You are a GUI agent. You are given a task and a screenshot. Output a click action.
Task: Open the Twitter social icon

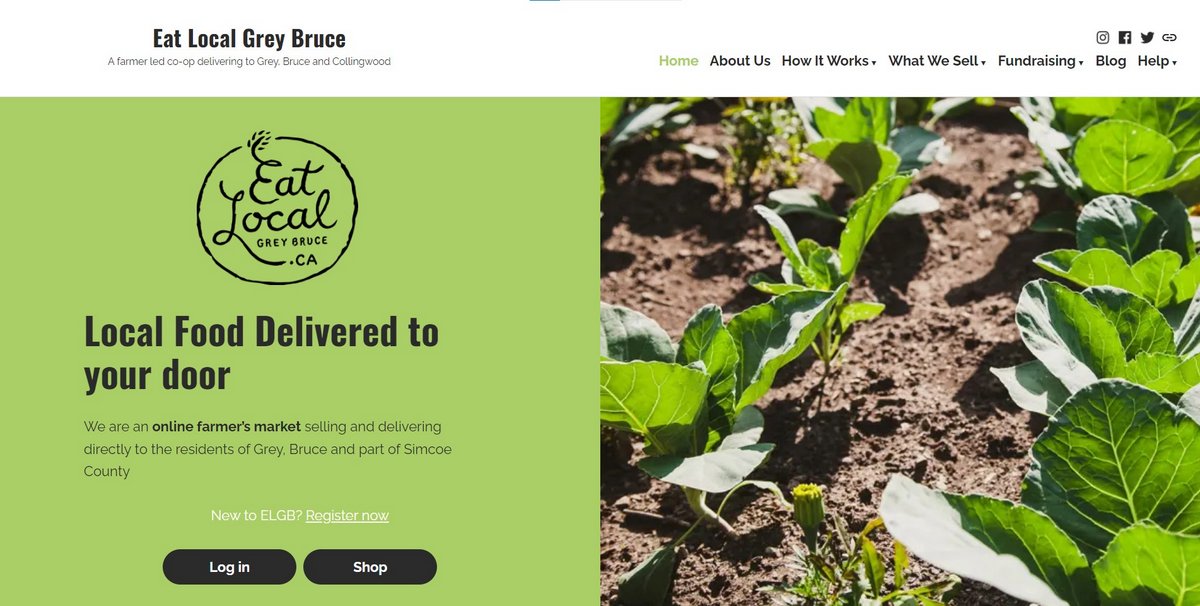(x=1147, y=38)
